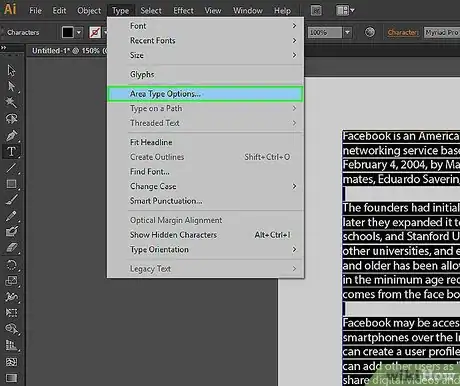Expand the Change Case submenu
The image size is (460, 386).
[x=205, y=186]
